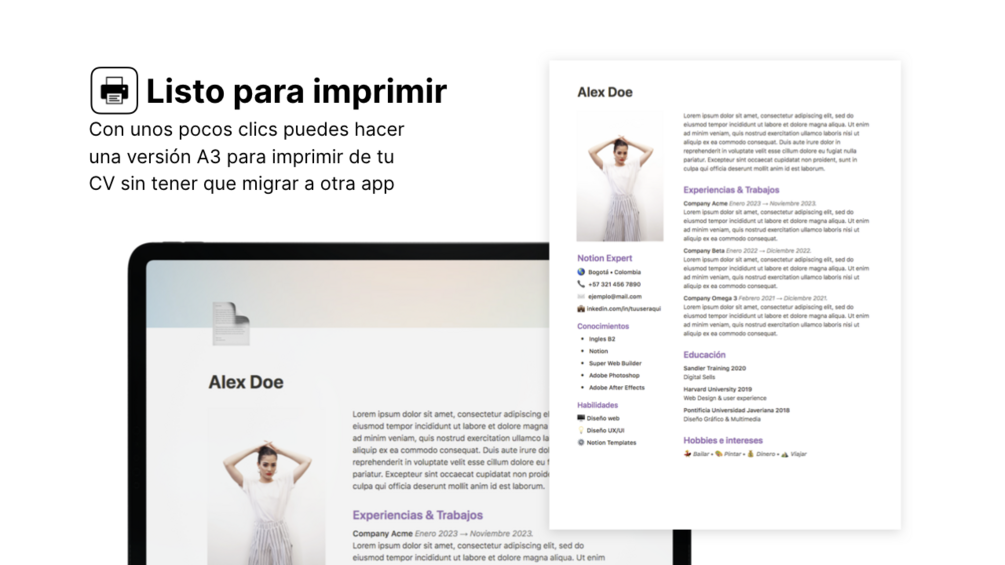
Task: Click the phone number +57 321 456 7890
Action: point(614,284)
